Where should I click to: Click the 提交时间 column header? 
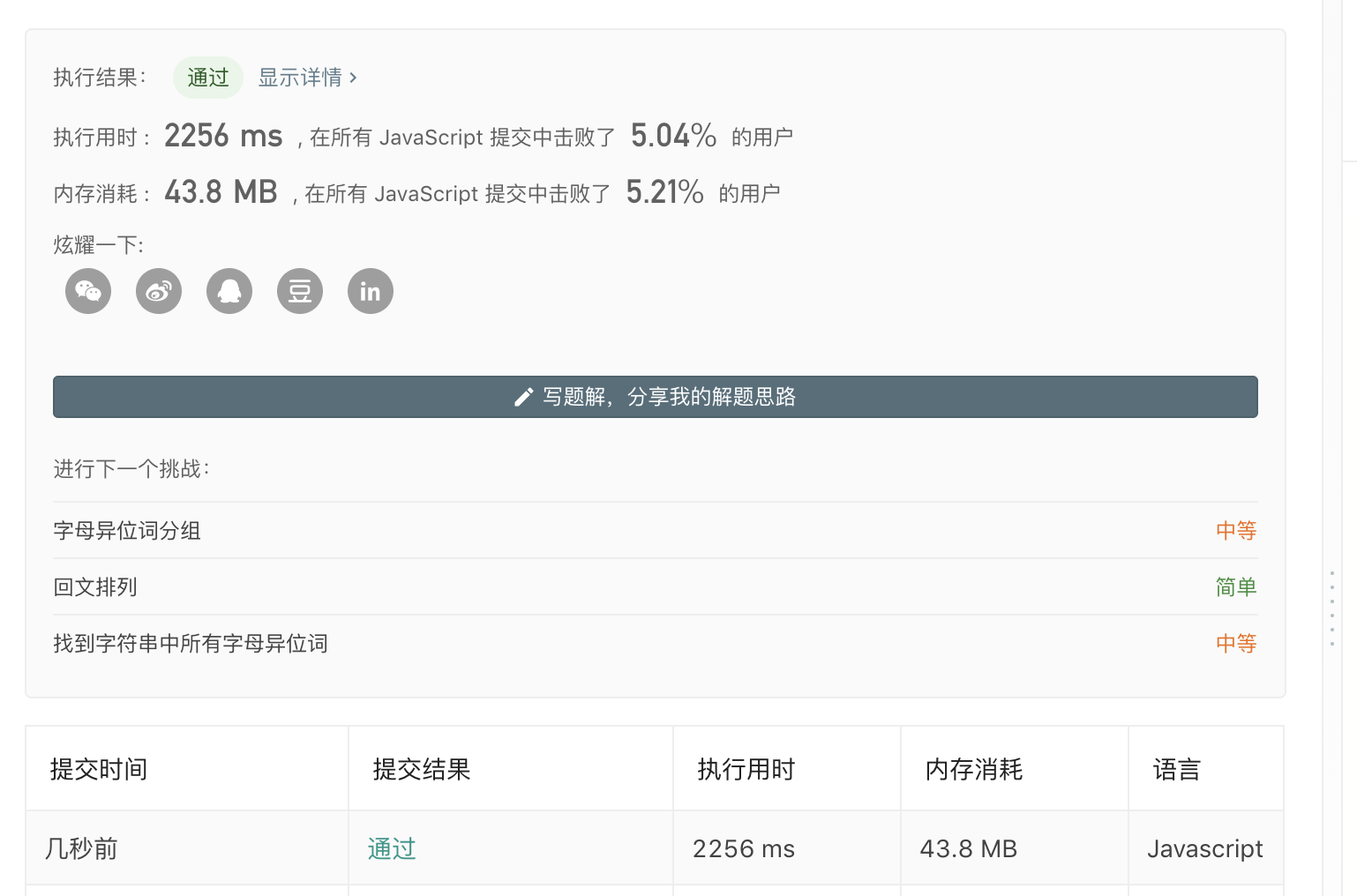point(98,768)
